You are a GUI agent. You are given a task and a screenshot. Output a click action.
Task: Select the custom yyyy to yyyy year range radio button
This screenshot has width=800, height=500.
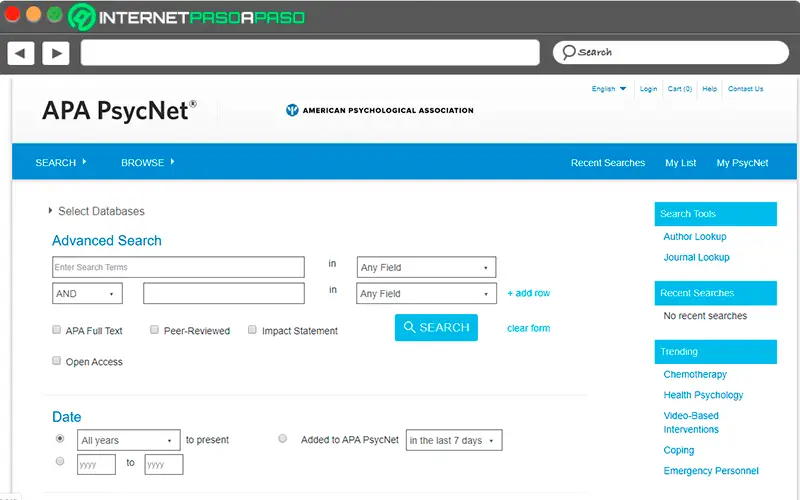pyautogui.click(x=60, y=461)
